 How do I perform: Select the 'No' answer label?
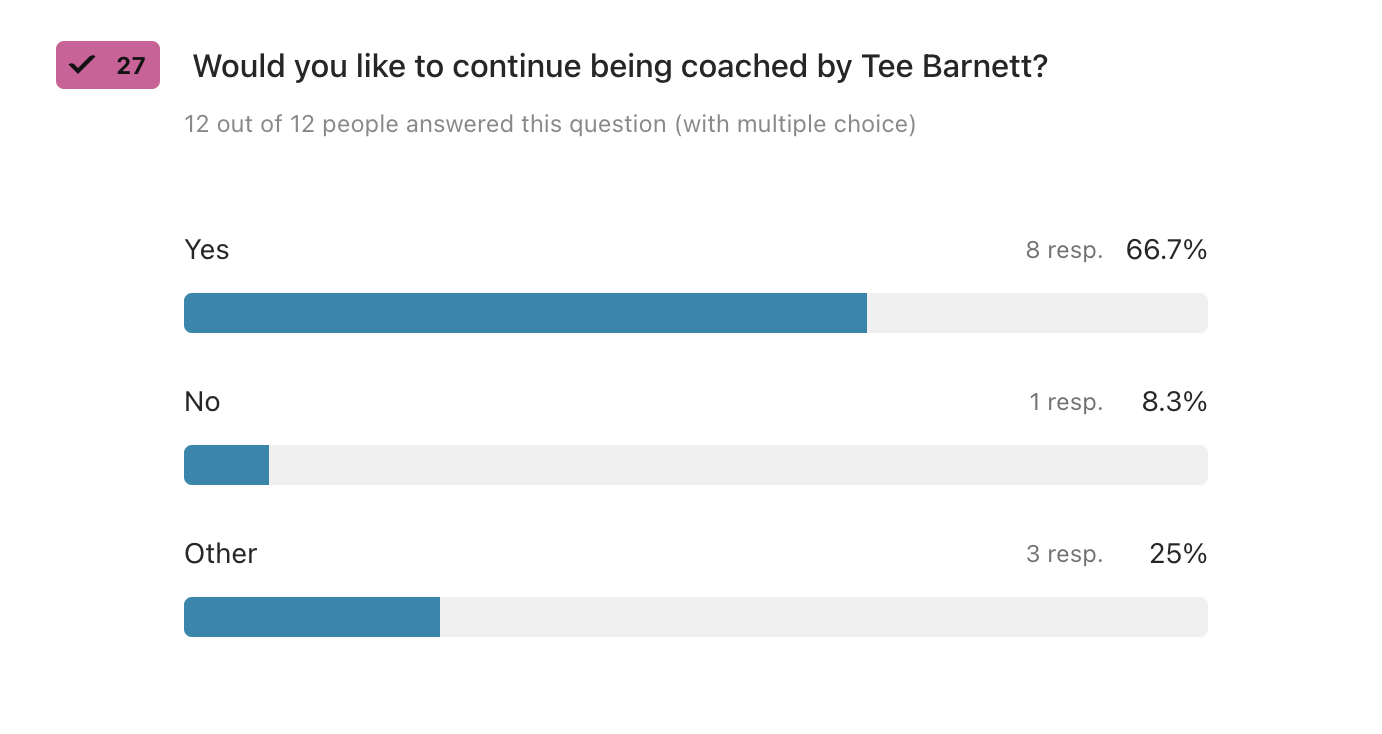[x=202, y=402]
